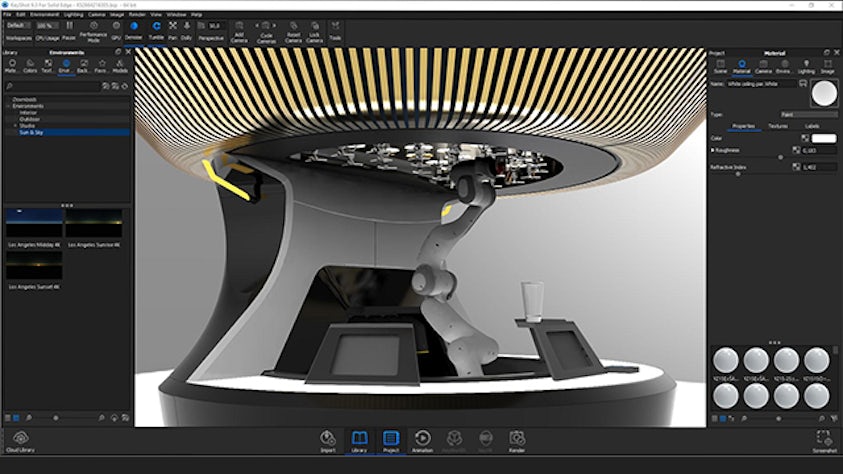Open the Lighting menu

click(x=74, y=15)
